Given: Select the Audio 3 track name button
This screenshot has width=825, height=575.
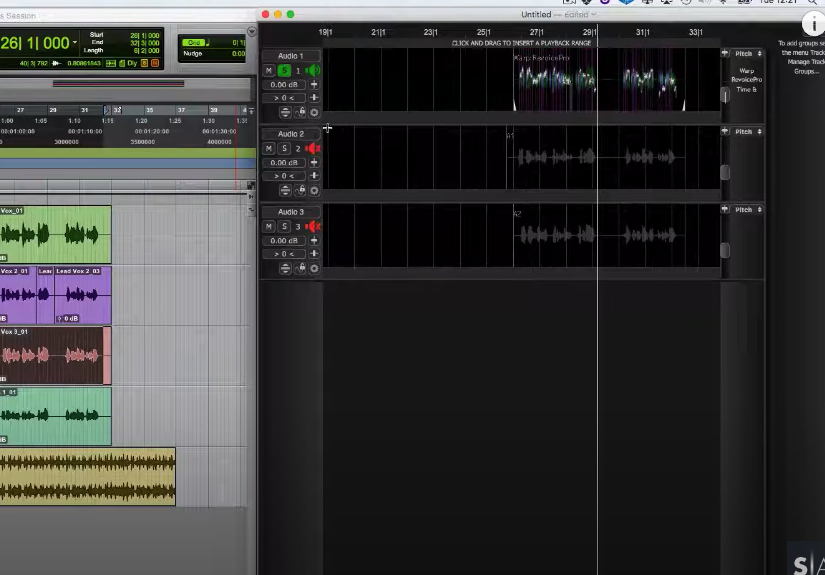Looking at the screenshot, I should coord(291,211).
